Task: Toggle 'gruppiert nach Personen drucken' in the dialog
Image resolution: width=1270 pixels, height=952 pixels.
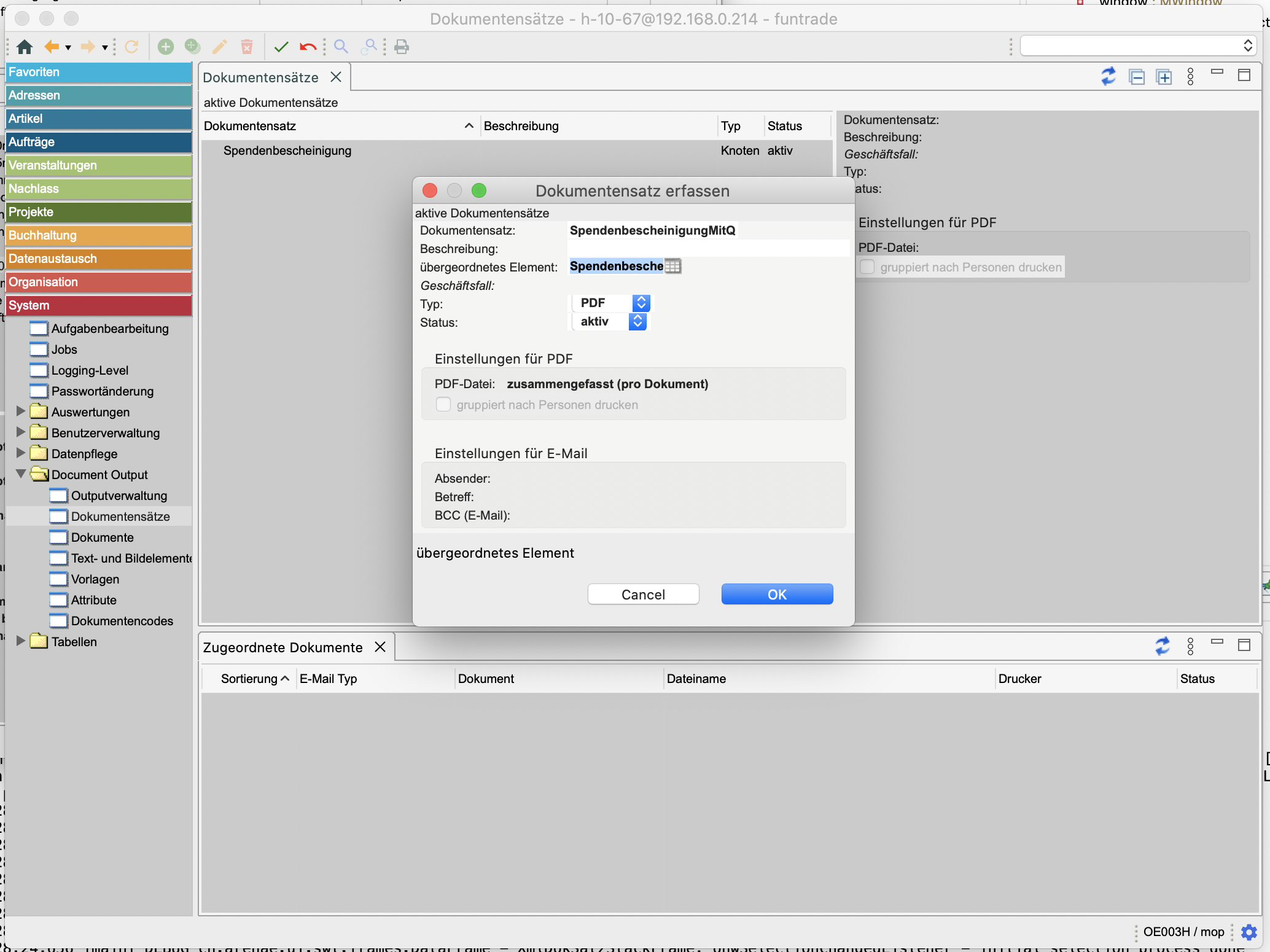Action: [x=443, y=404]
